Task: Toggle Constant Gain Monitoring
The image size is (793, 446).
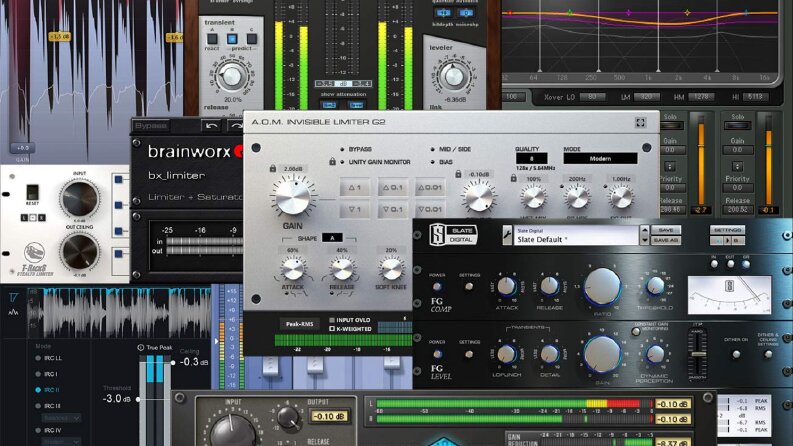Action: (x=636, y=332)
